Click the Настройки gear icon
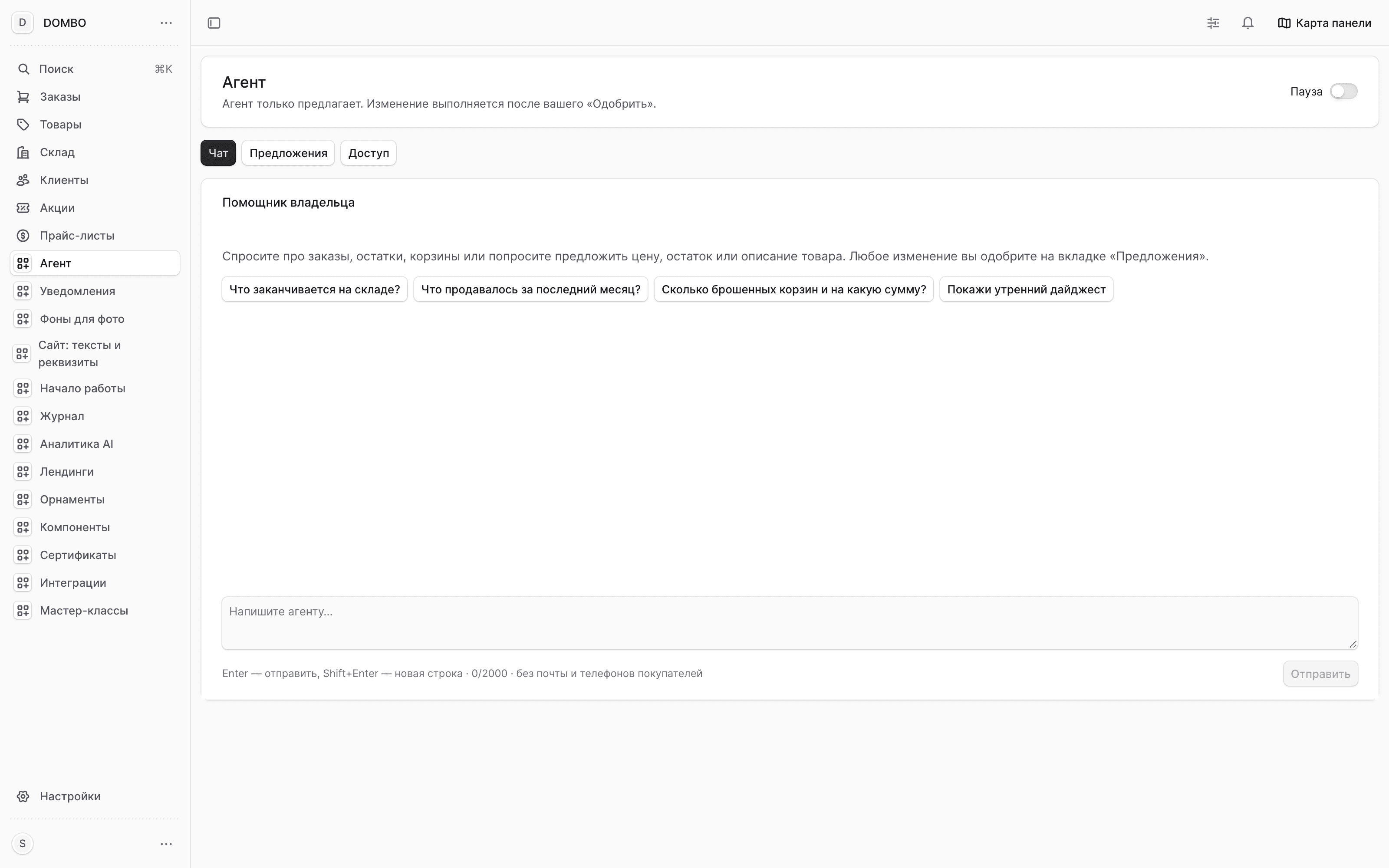The image size is (1389, 868). click(23, 796)
